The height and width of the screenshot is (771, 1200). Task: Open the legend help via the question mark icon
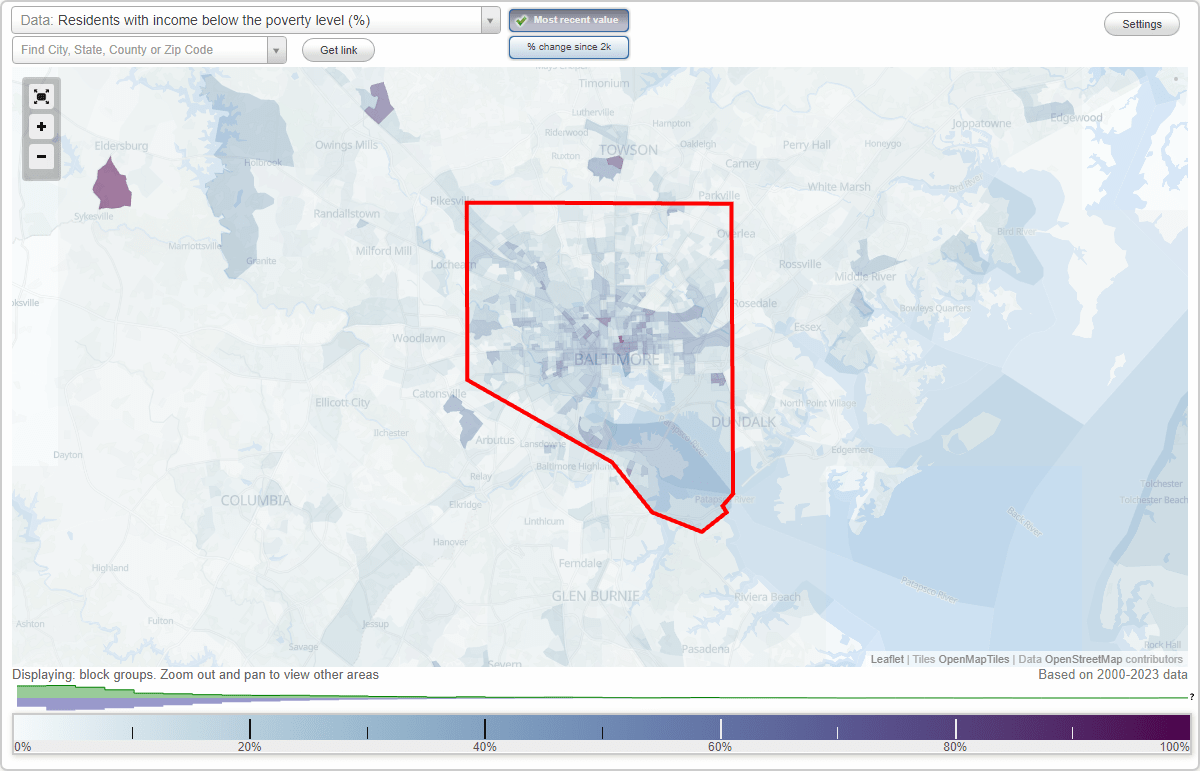[1190, 697]
